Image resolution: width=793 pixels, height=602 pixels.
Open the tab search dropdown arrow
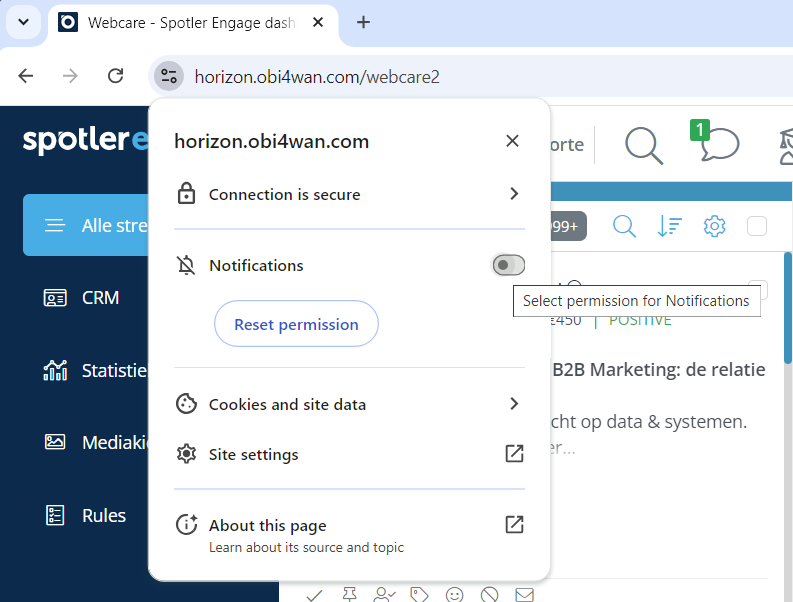tap(23, 22)
